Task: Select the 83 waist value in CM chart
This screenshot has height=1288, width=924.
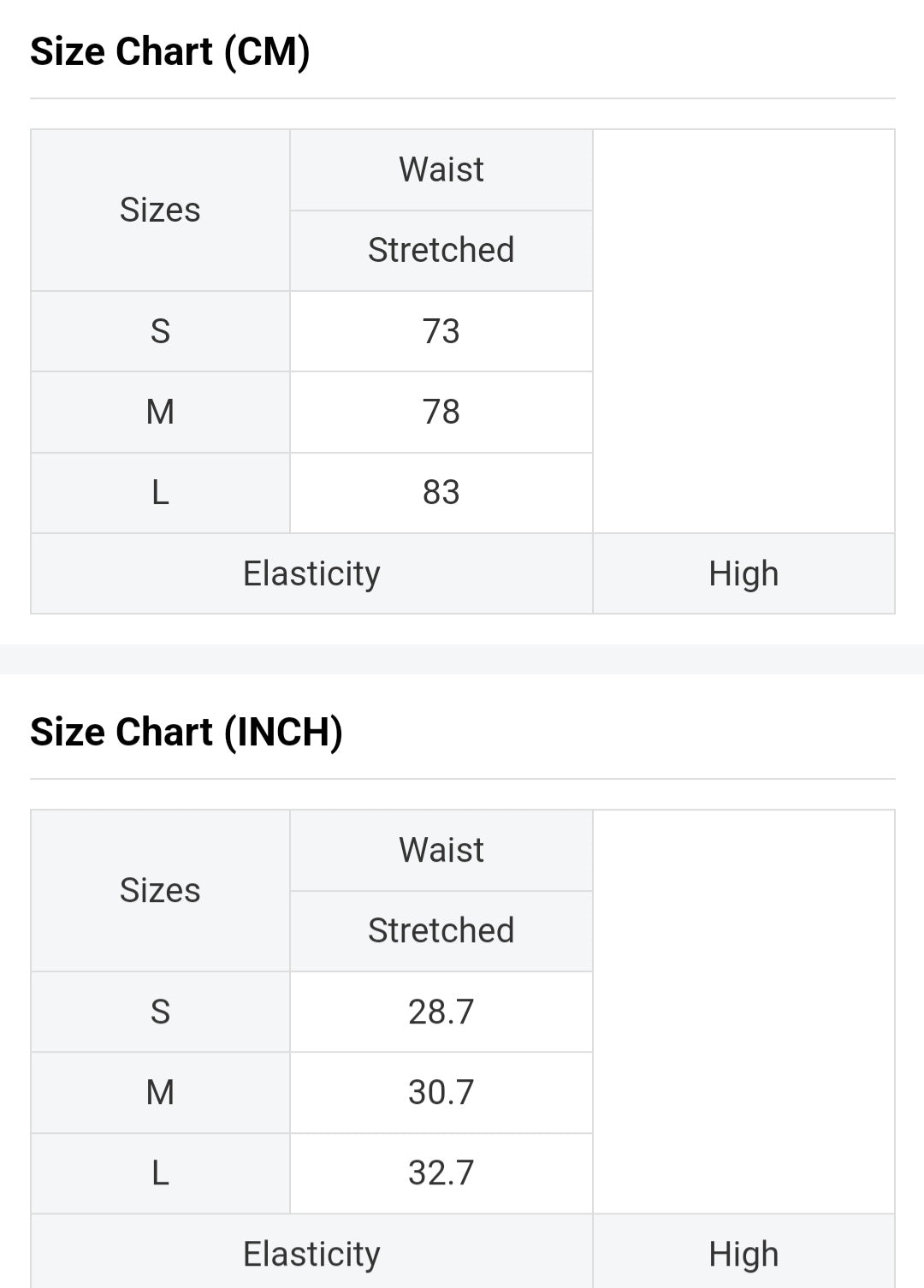Action: [x=441, y=492]
